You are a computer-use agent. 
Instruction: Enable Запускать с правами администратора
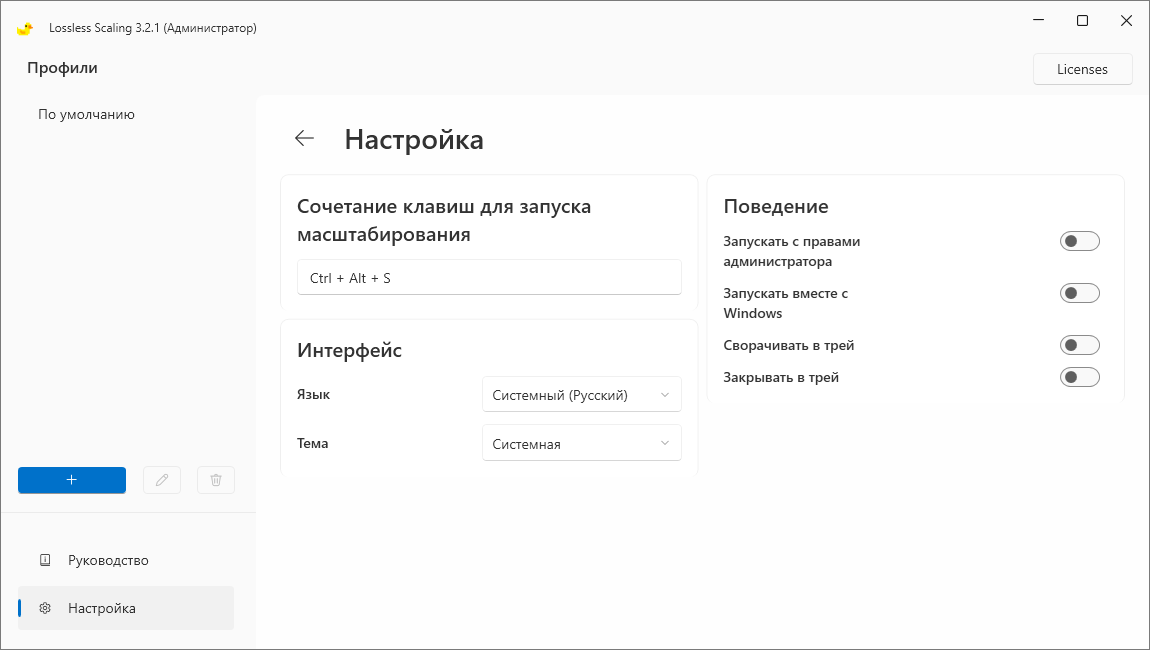[1080, 240]
